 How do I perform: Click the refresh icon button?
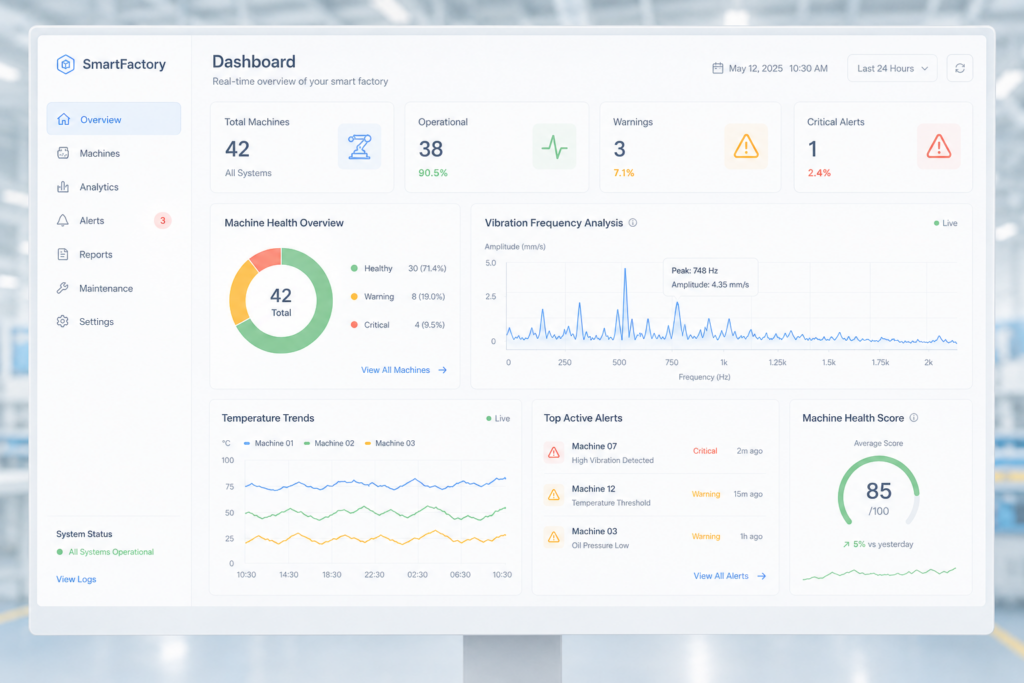pos(960,68)
